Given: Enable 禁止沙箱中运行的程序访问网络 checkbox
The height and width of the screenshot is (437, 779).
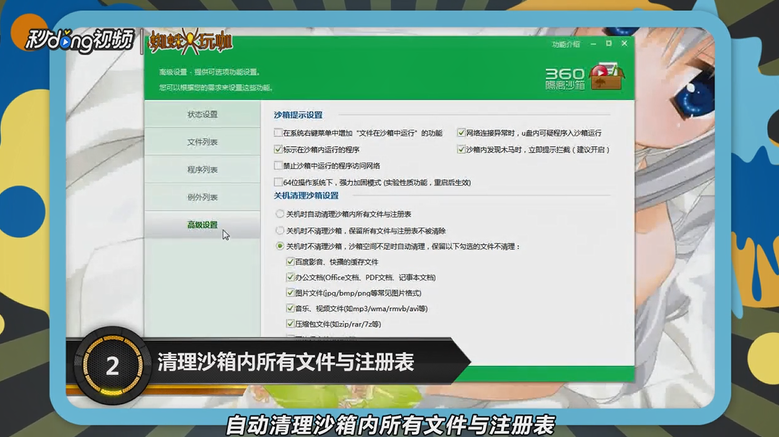Looking at the screenshot, I should coord(278,165).
